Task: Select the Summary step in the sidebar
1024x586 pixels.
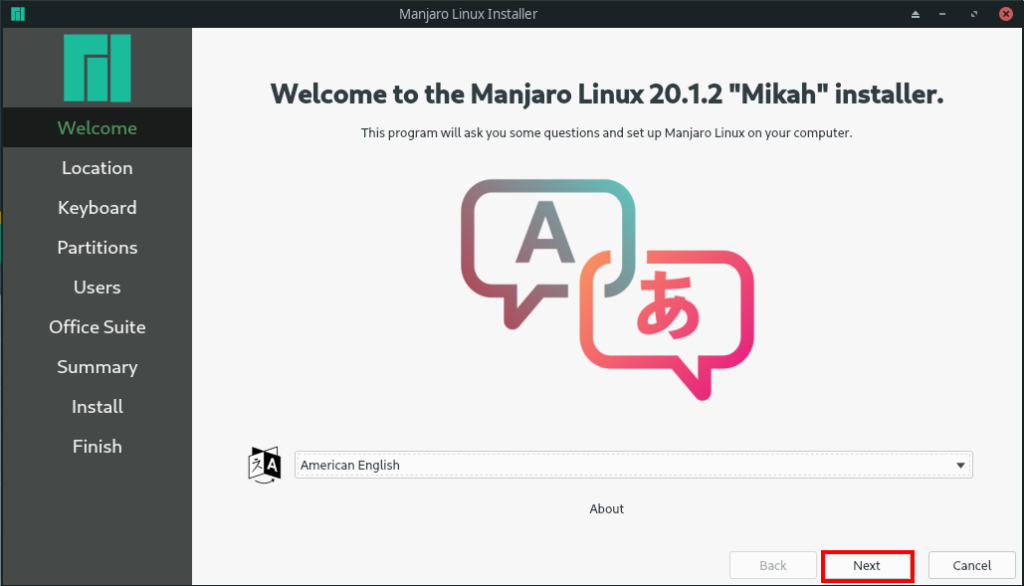Action: click(x=97, y=366)
